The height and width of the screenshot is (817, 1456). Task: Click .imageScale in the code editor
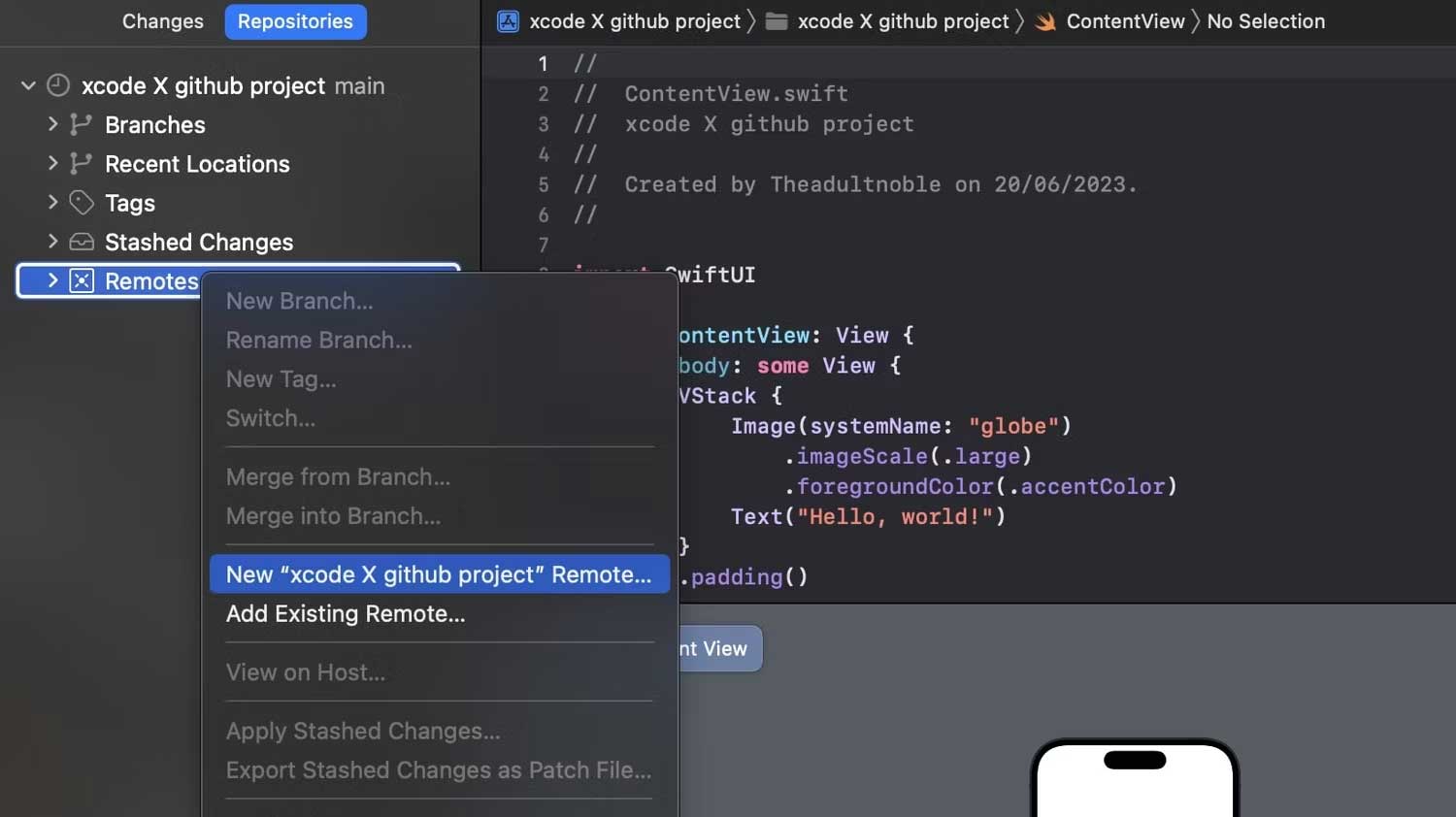click(857, 456)
